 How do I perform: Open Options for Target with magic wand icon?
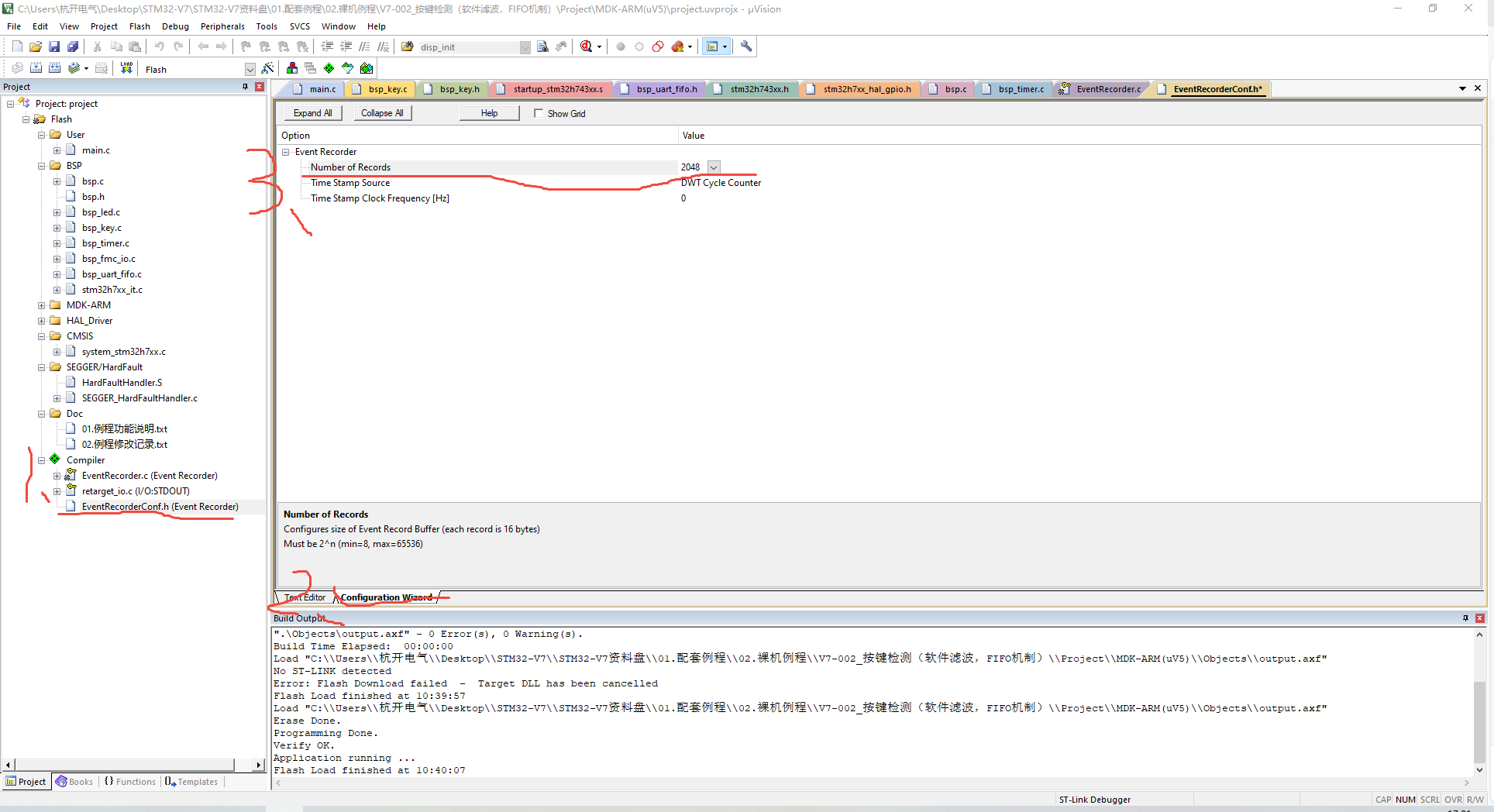click(267, 68)
